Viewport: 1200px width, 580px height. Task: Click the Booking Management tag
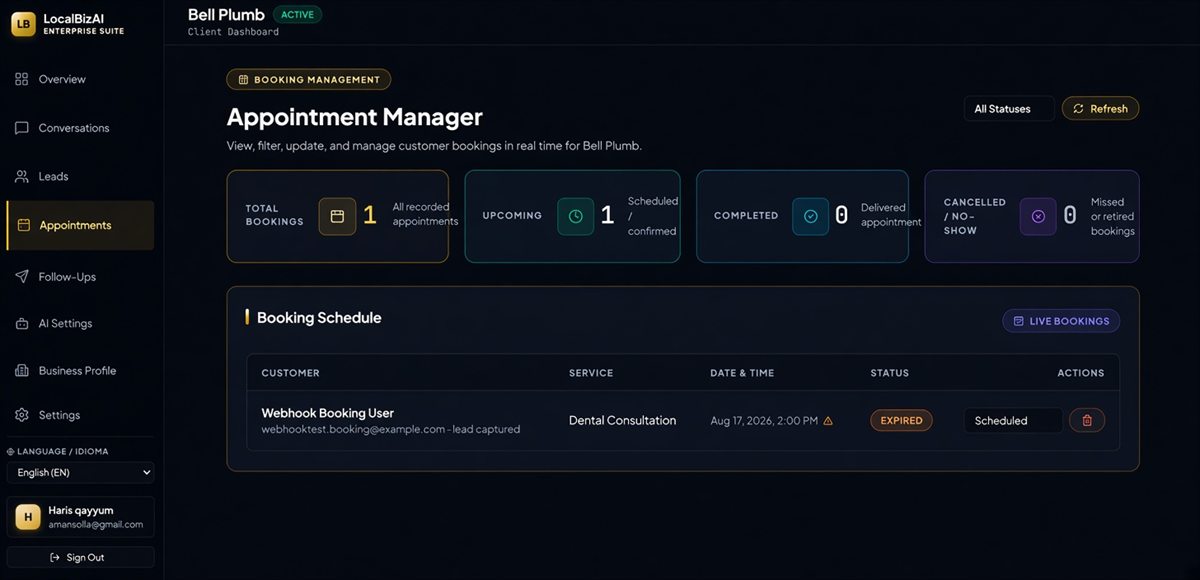click(308, 80)
